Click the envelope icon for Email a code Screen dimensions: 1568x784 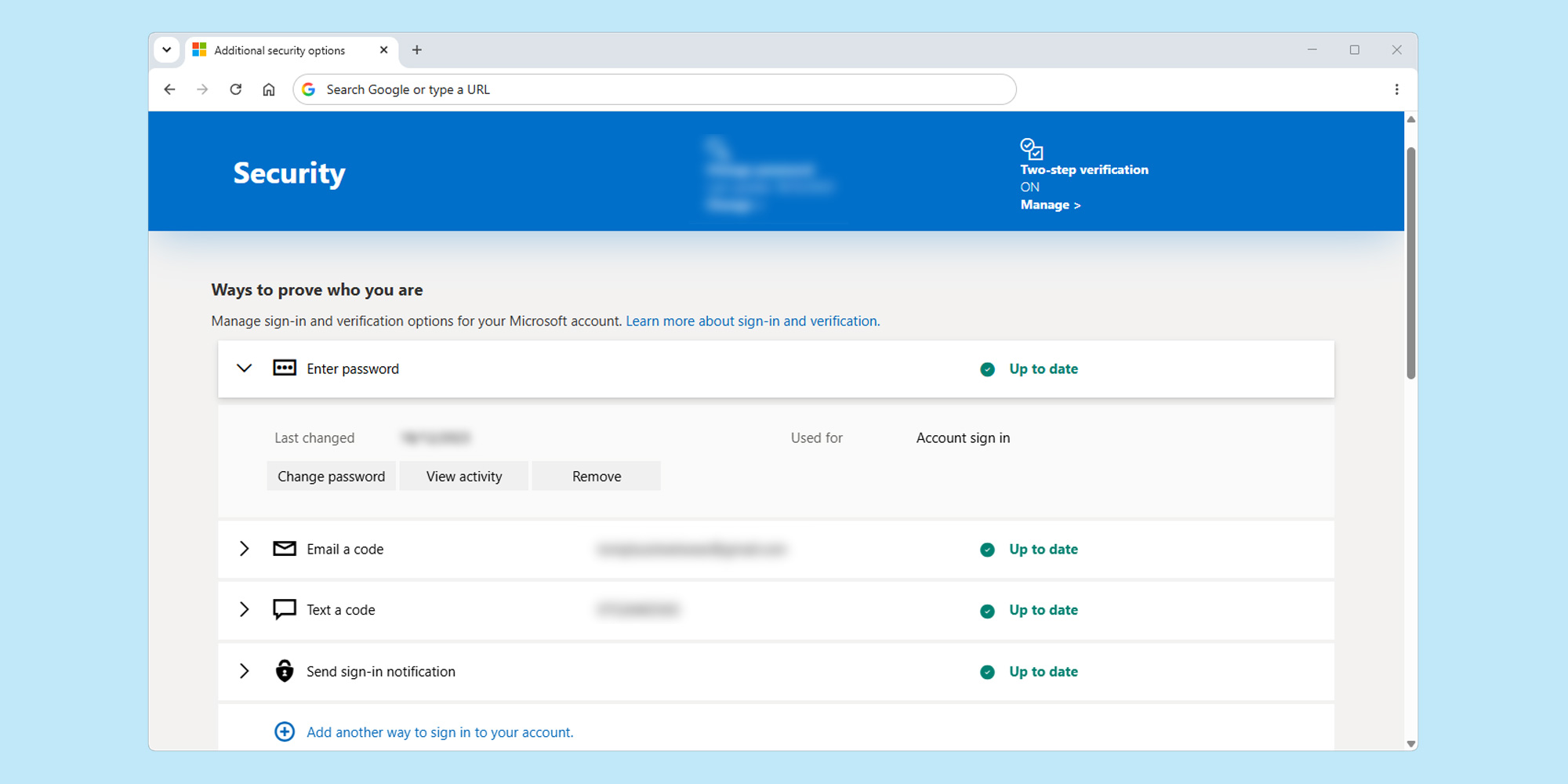tap(285, 548)
